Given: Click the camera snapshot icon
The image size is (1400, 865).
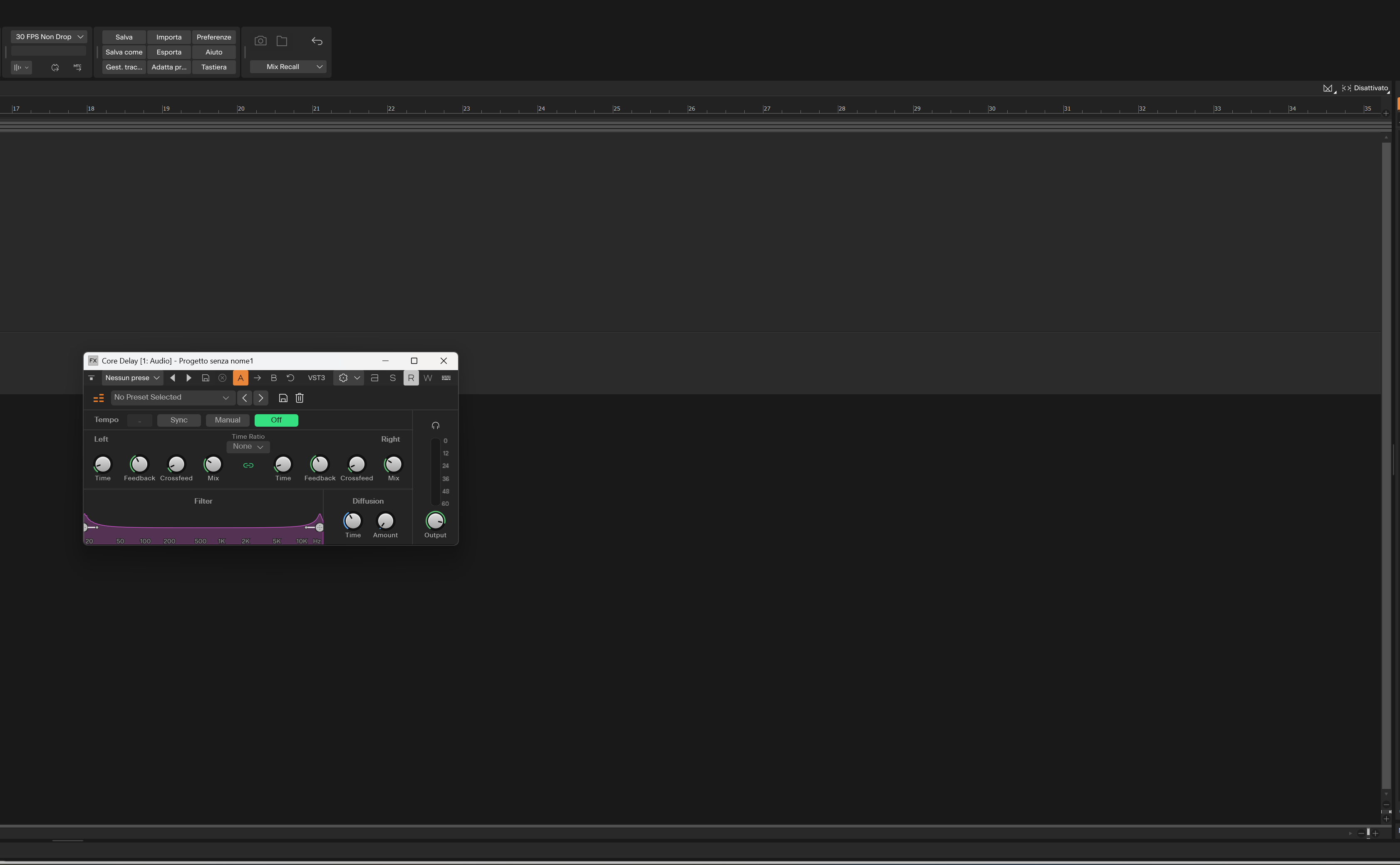Looking at the screenshot, I should click(260, 41).
